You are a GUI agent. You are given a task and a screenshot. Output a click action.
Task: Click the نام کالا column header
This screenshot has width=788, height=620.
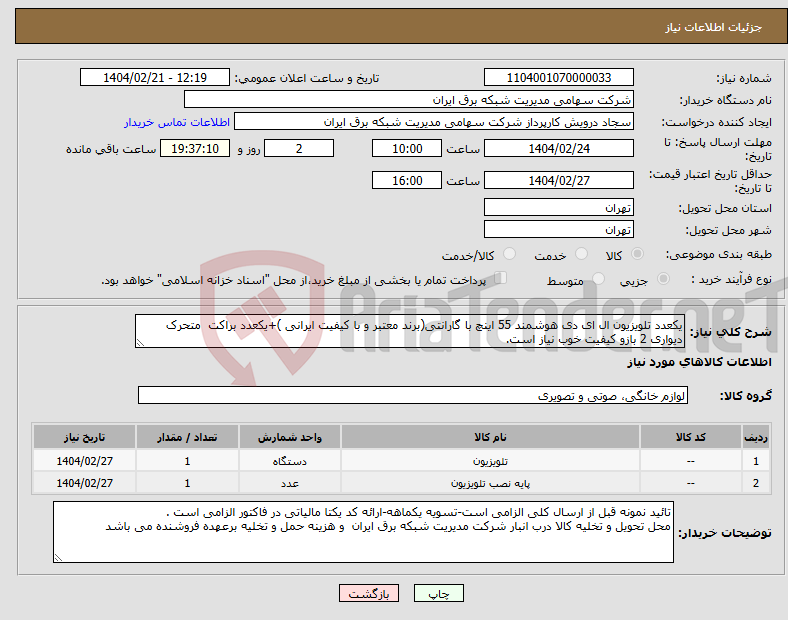click(x=490, y=437)
